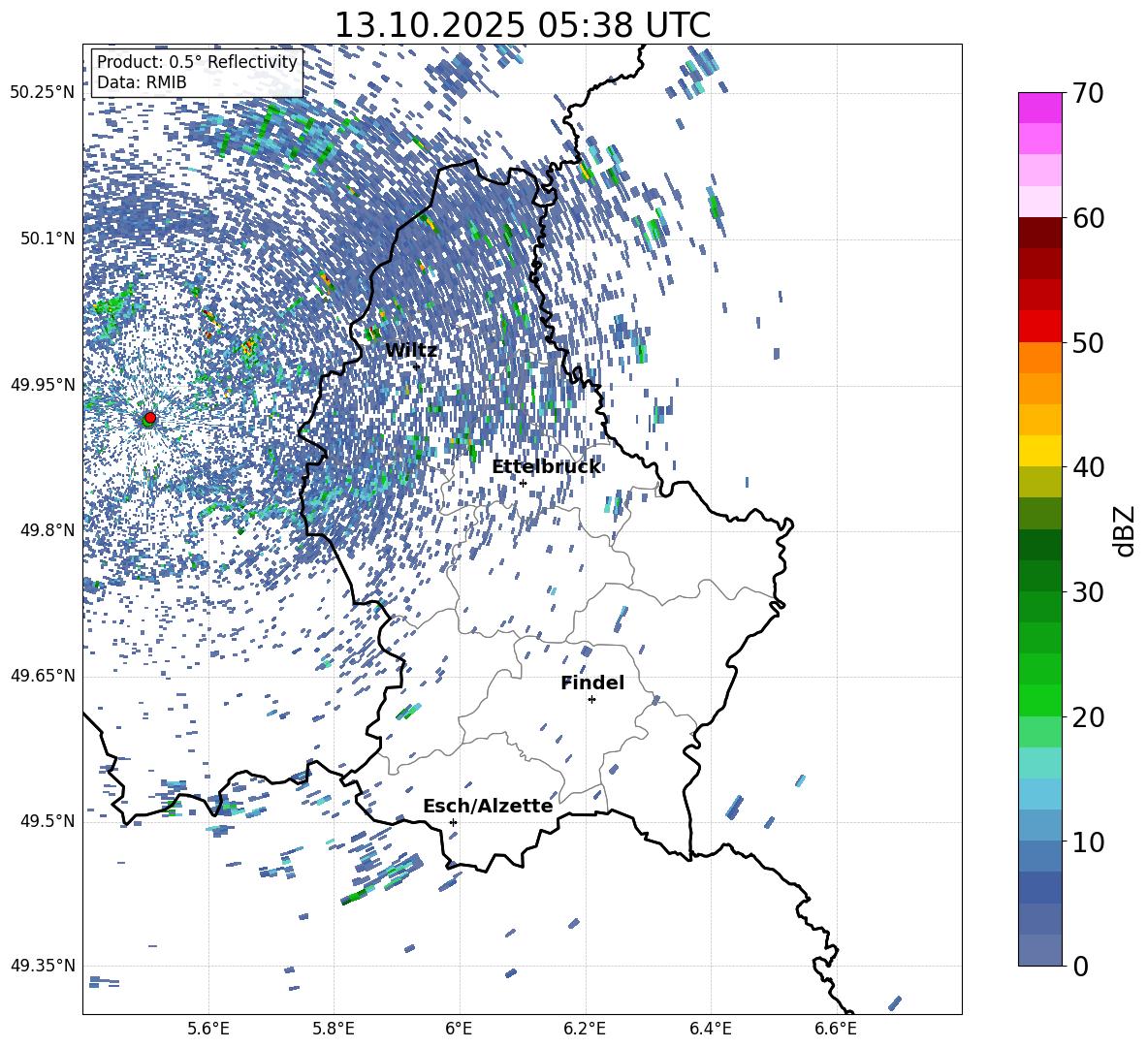Image resolution: width=1148 pixels, height=1048 pixels.
Task: Click the 6°E longitude tick label
Action: [x=459, y=1030]
